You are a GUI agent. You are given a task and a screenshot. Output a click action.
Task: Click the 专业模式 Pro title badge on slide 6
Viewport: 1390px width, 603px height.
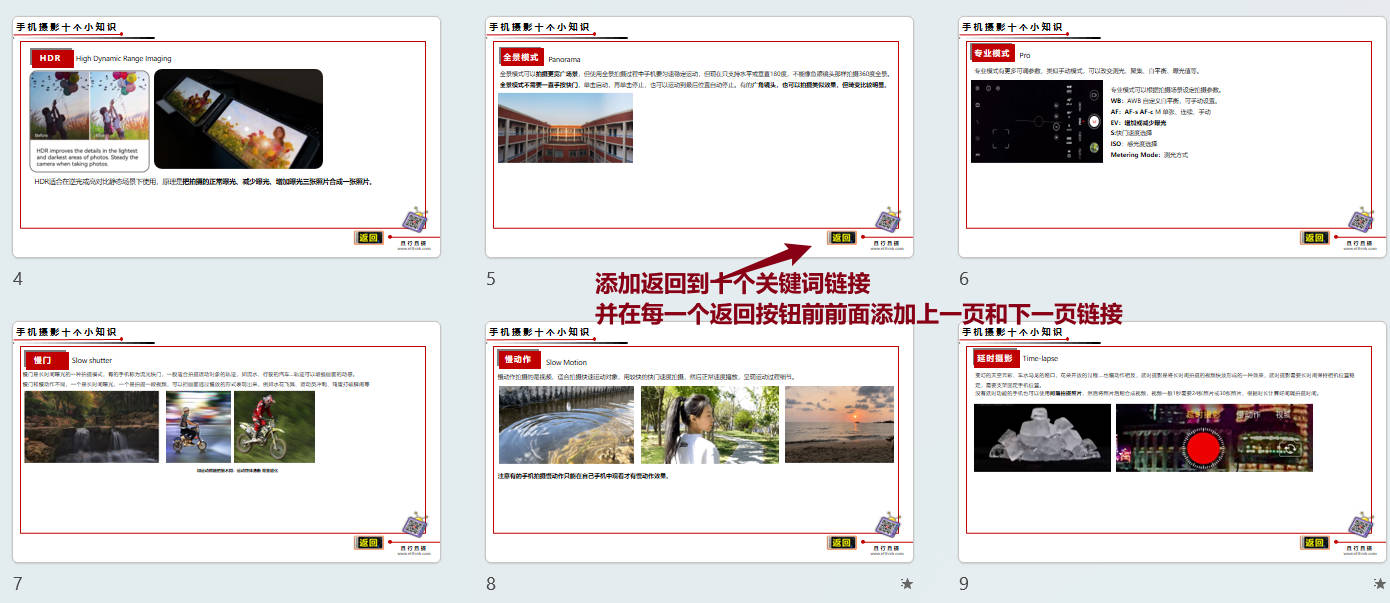[991, 52]
